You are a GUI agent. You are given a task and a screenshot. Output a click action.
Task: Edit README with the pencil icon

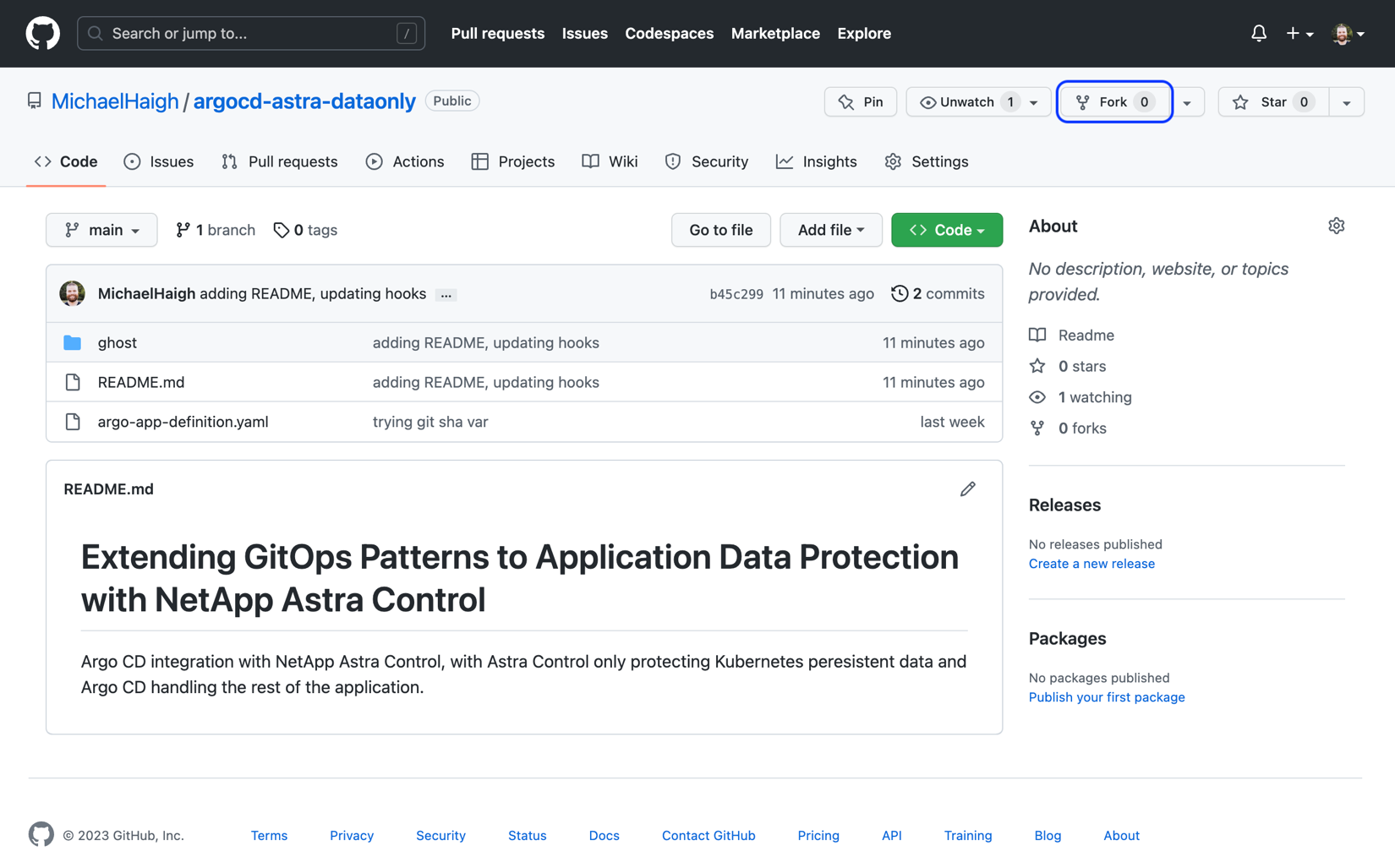tap(968, 489)
